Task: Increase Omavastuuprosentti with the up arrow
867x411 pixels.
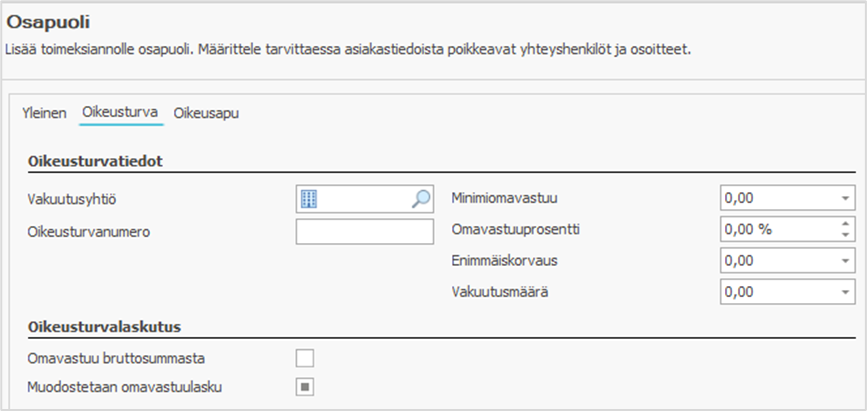Action: pyautogui.click(x=846, y=224)
